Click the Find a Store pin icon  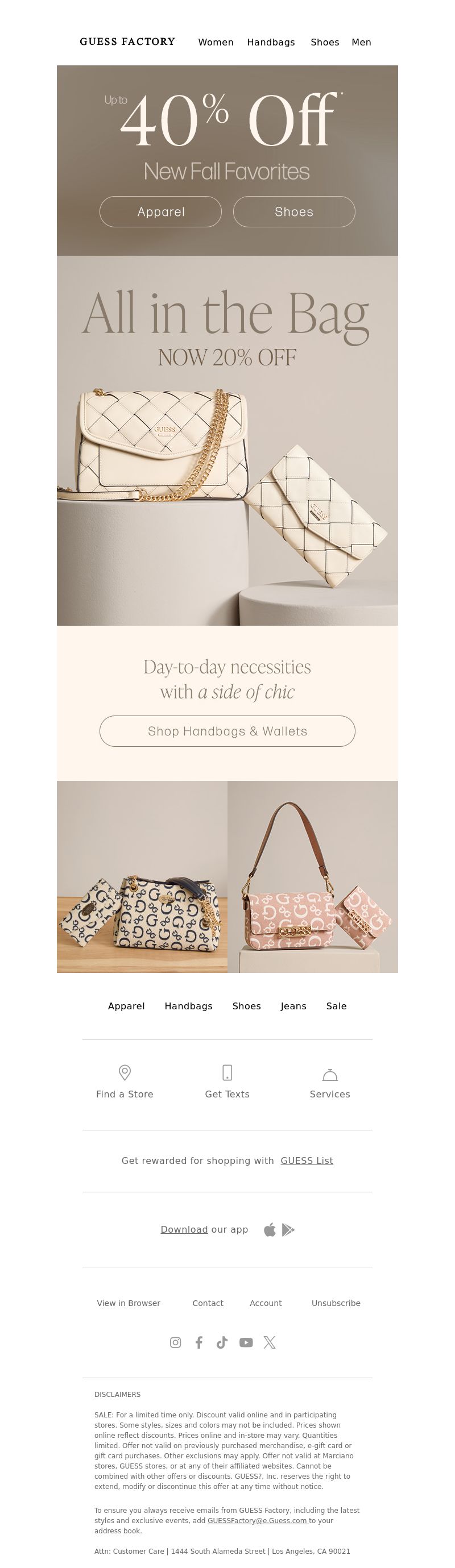125,1072
